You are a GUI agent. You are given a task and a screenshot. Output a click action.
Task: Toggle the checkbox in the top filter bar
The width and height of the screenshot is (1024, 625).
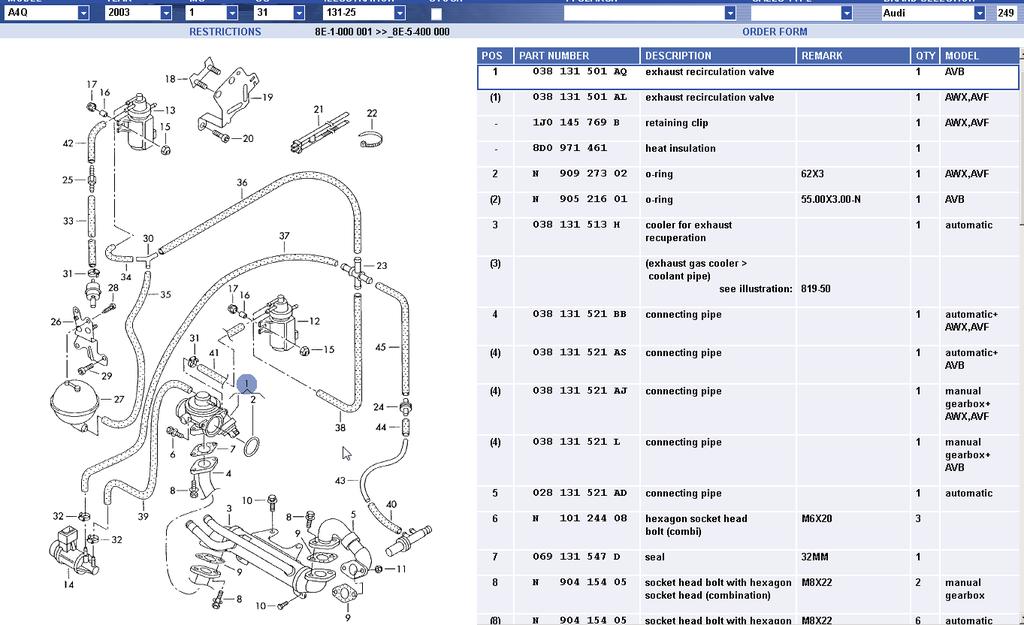(436, 14)
